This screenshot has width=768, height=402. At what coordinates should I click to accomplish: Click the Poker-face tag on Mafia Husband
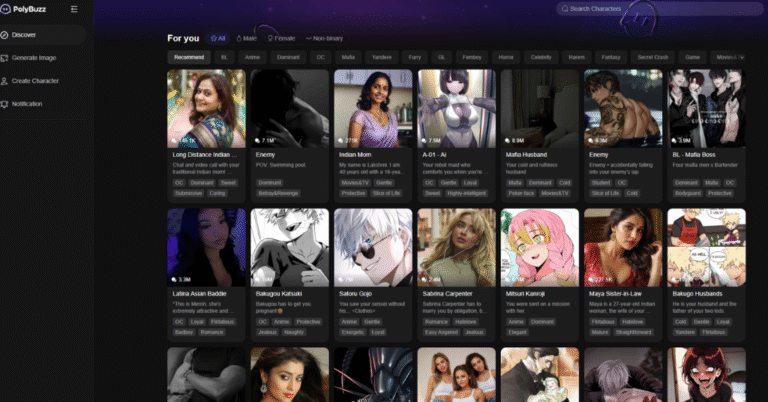(x=521, y=193)
